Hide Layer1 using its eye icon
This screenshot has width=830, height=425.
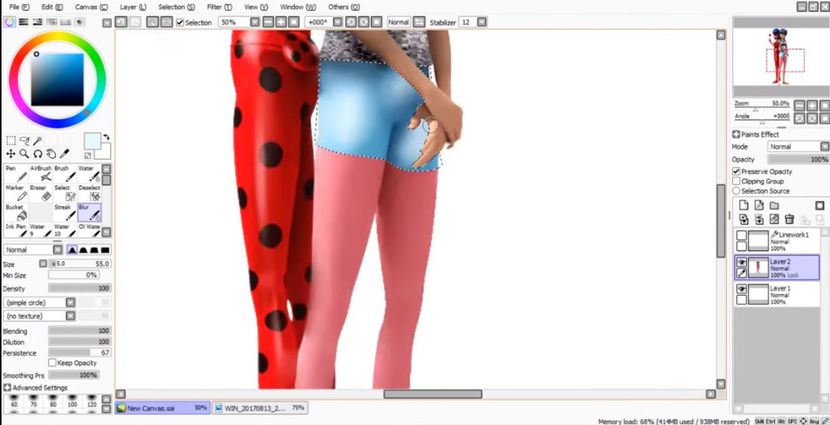[741, 288]
